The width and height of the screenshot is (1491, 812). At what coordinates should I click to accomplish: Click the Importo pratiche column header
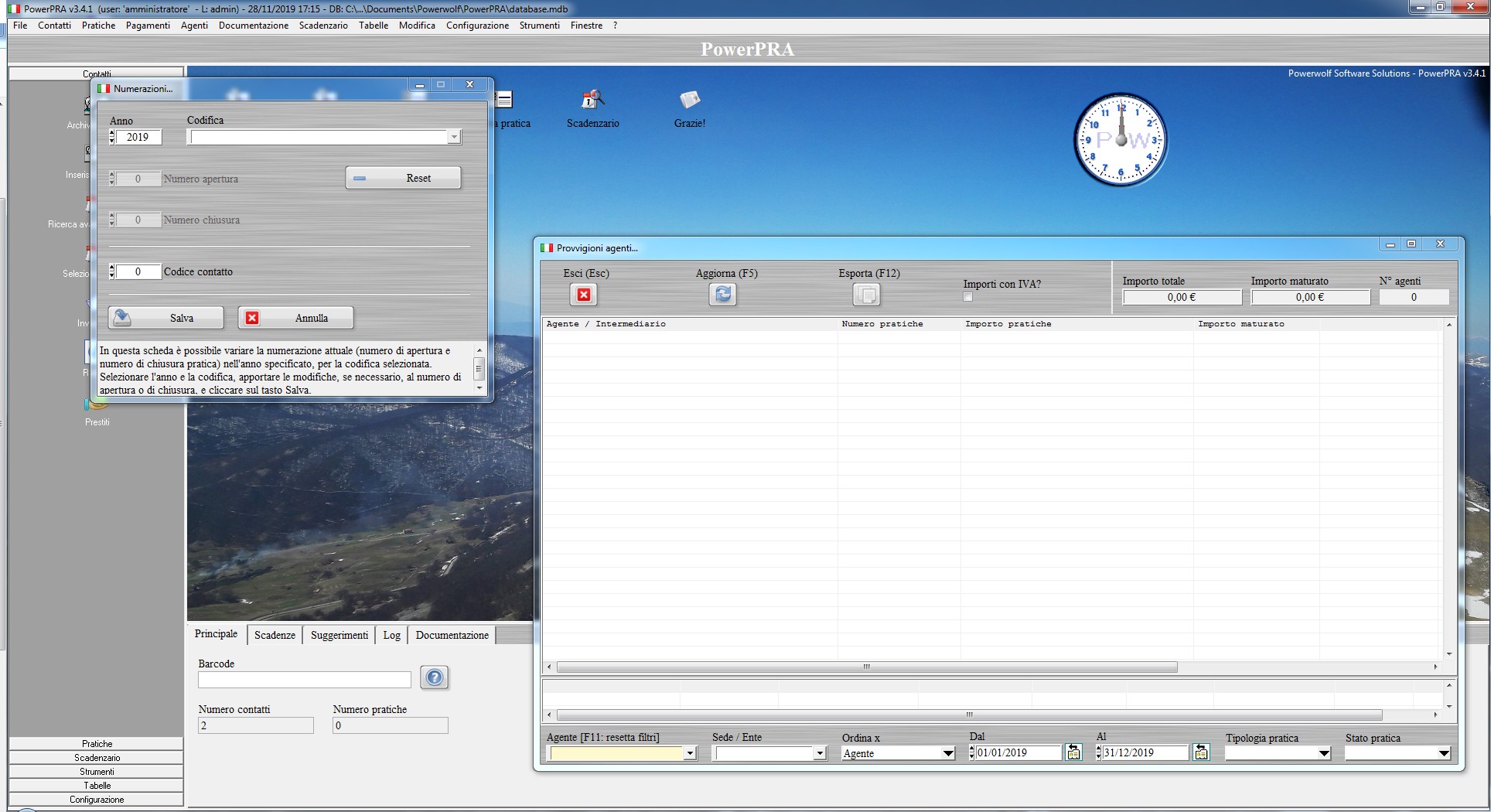coord(1077,324)
